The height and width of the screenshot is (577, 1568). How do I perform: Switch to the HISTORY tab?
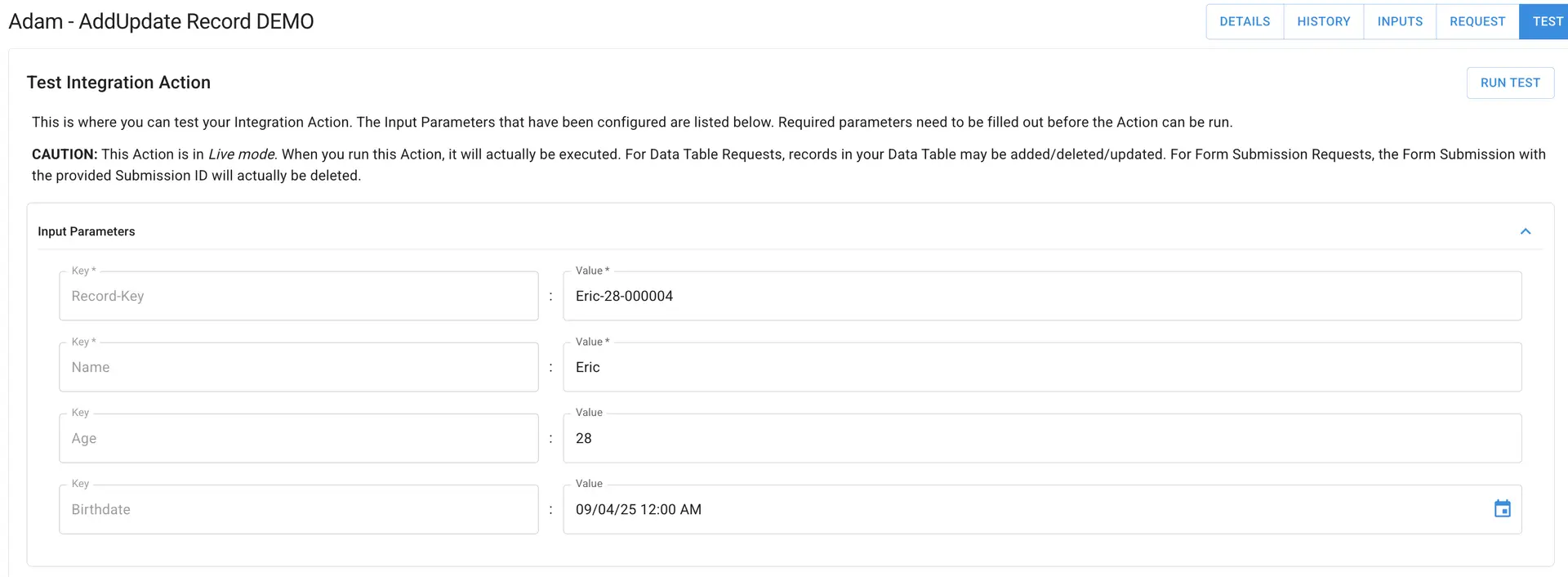(1324, 21)
